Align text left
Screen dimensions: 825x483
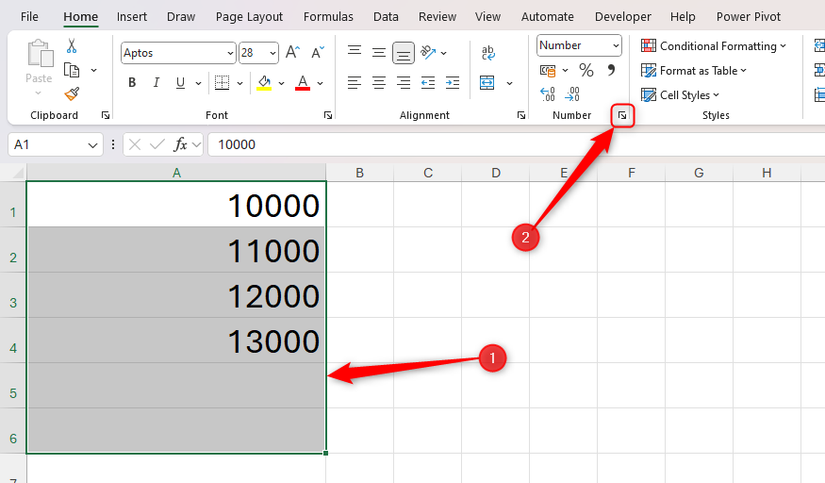tap(355, 83)
